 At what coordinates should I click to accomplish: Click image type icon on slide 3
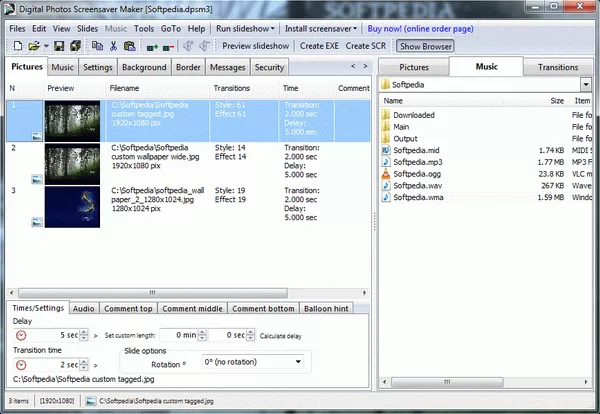pos(37,222)
